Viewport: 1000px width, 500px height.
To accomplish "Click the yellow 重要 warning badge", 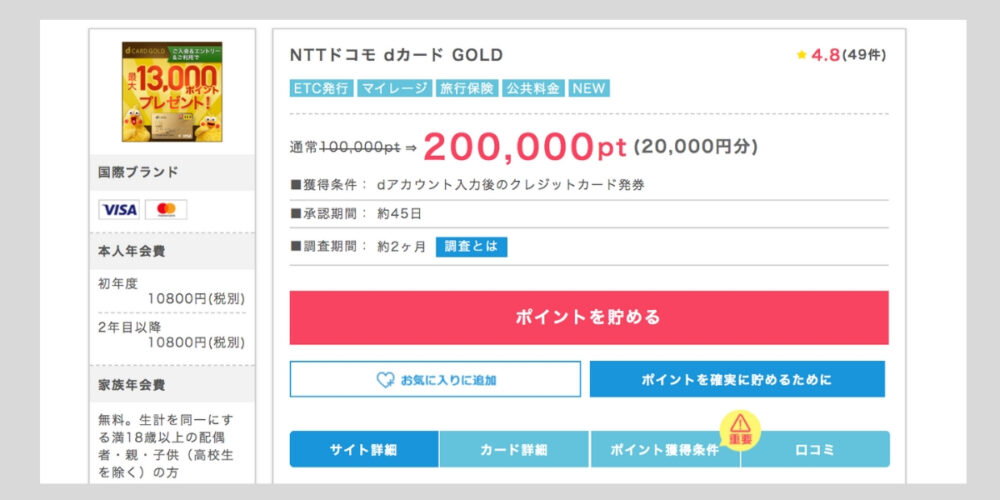I will [740, 430].
